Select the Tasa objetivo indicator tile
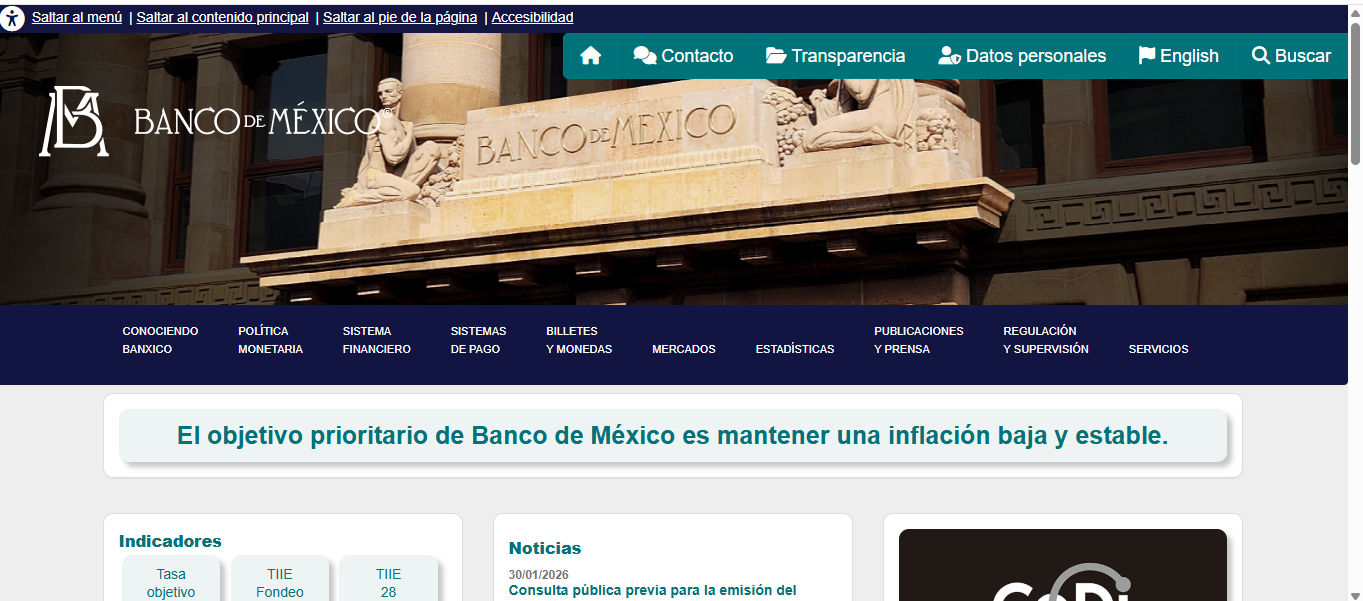The image size is (1363, 601). [171, 580]
